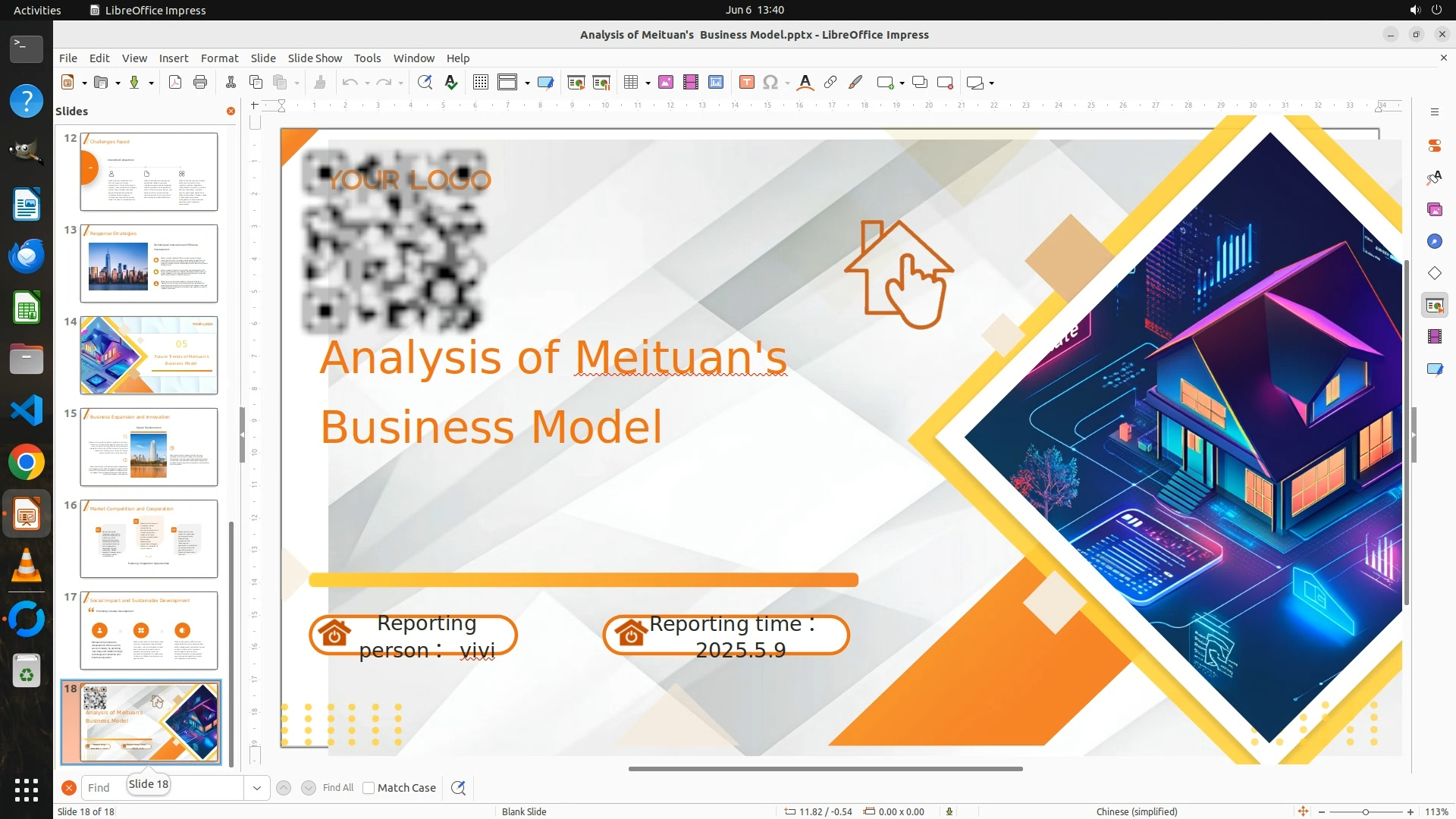This screenshot has width=1456, height=819.
Task: Click the zoom slider in status bar
Action: coord(1365,812)
